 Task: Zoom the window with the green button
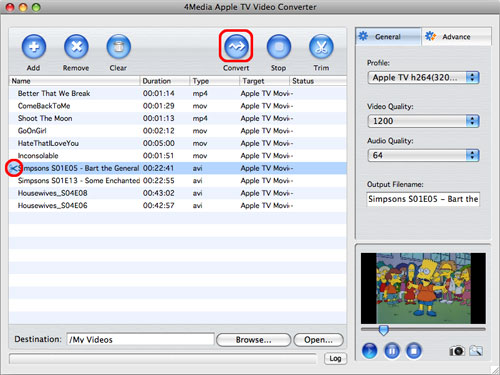click(x=36, y=7)
